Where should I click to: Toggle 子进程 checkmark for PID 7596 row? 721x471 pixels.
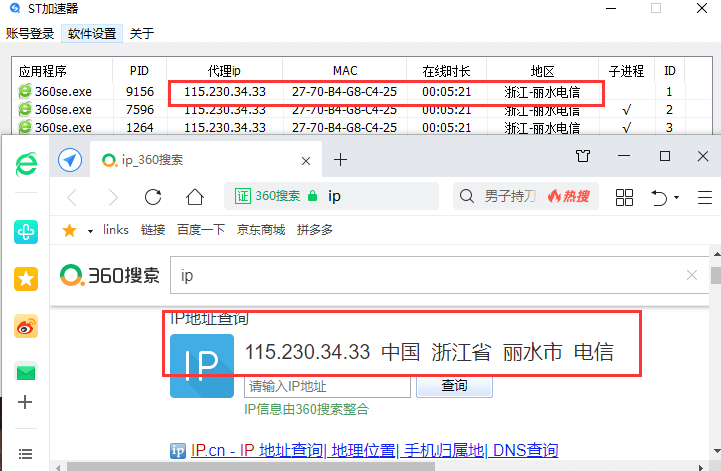pyautogui.click(x=626, y=109)
